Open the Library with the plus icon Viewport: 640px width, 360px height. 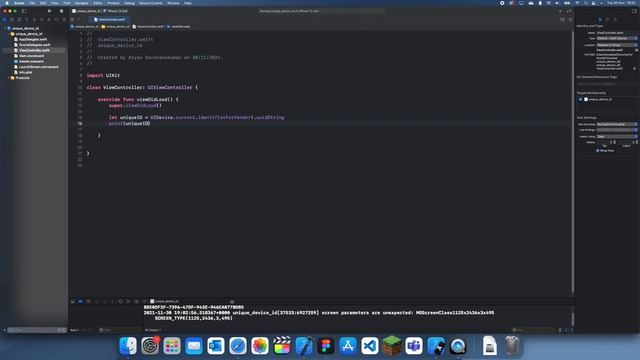[x=560, y=11]
